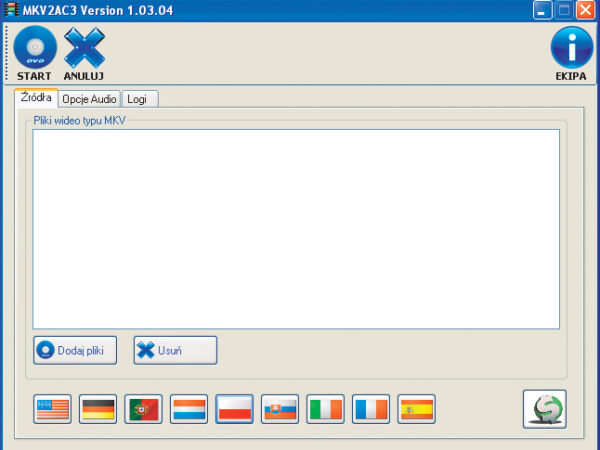Open the Opcje Audio tab
This screenshot has width=600, height=450.
click(90, 99)
